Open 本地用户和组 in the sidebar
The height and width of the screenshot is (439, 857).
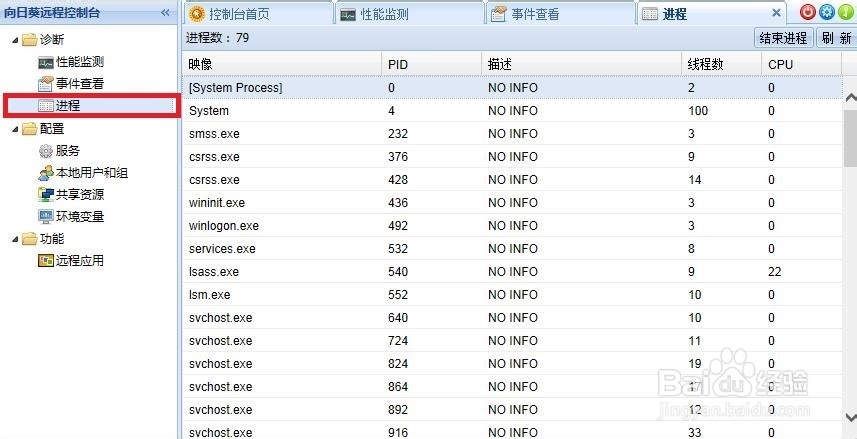point(92,173)
